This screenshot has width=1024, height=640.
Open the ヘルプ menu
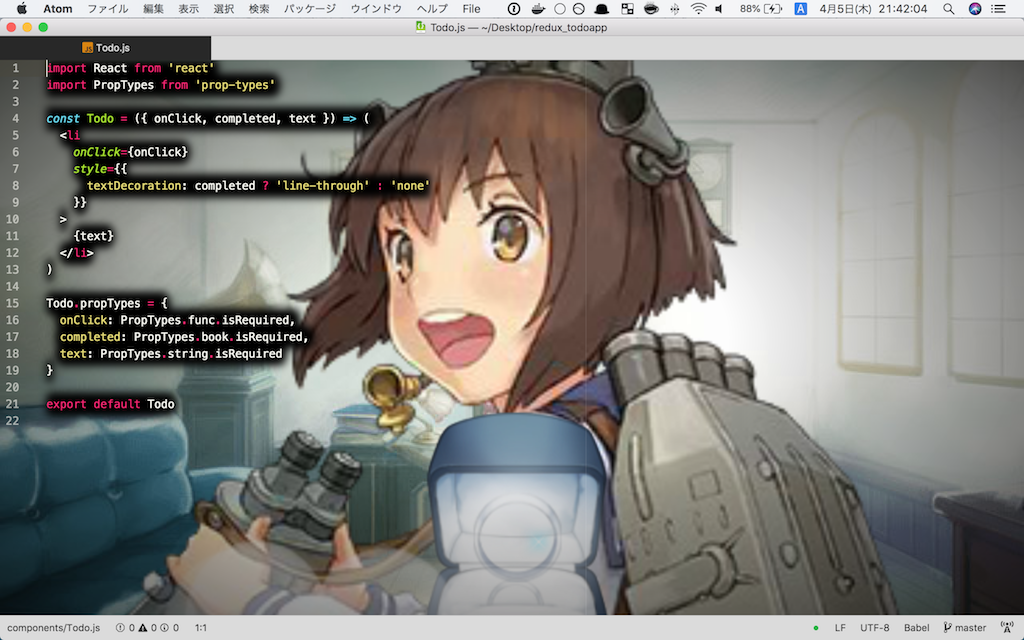point(432,8)
